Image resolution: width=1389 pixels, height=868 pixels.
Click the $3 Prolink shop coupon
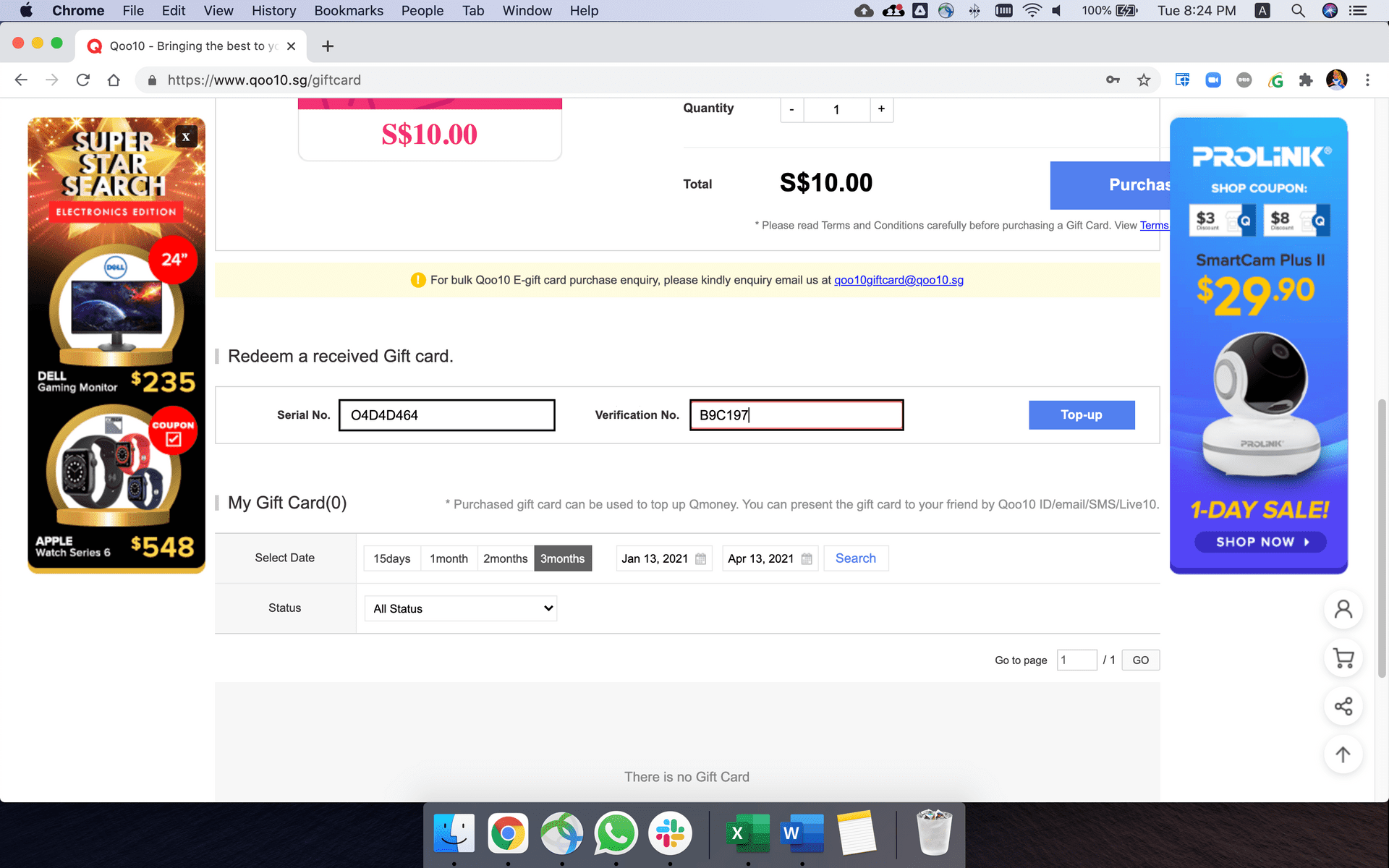coord(1222,220)
